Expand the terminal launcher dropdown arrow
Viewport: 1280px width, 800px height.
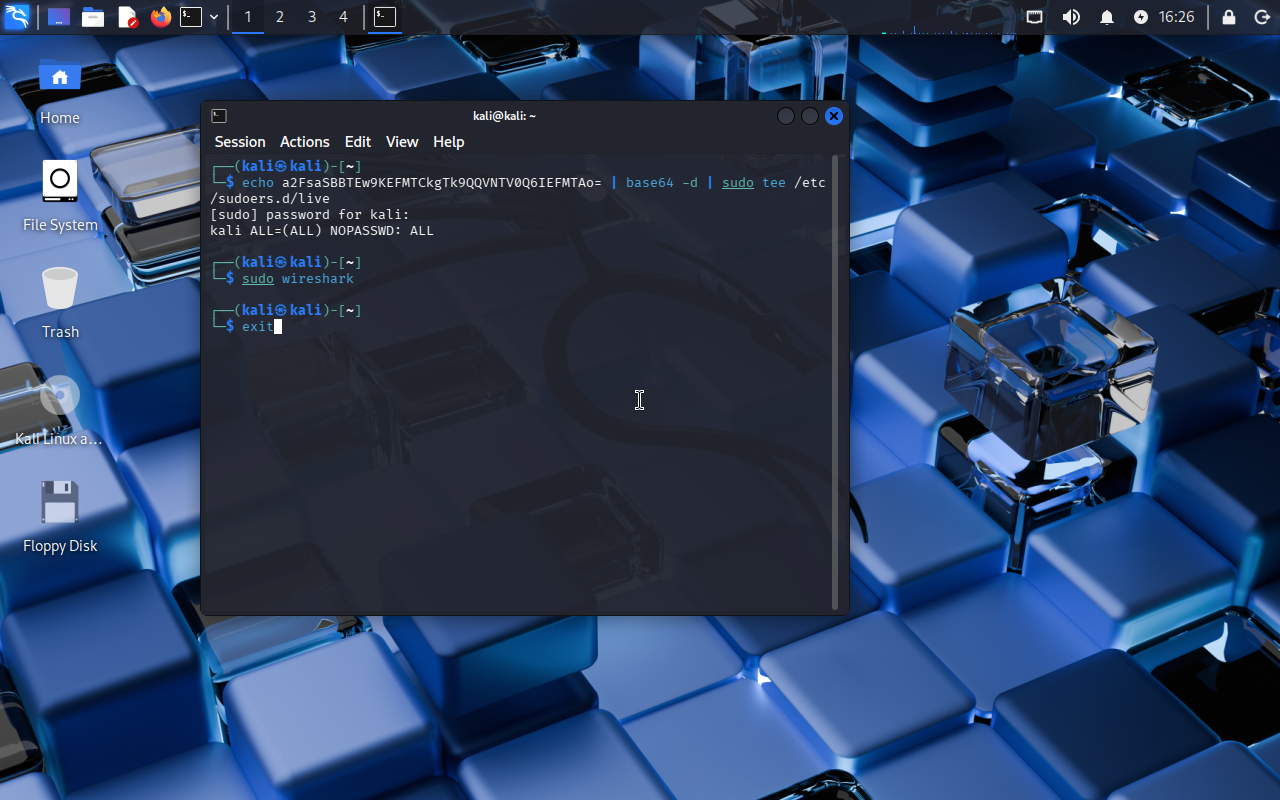(x=214, y=17)
